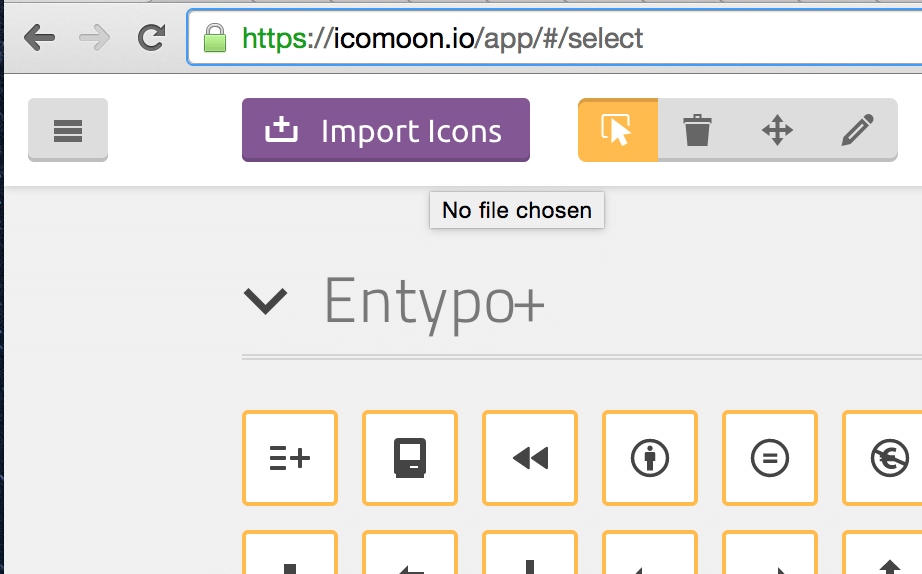Viewport: 922px width, 574px height.
Task: Open the hamburger main menu
Action: pyautogui.click(x=68, y=130)
